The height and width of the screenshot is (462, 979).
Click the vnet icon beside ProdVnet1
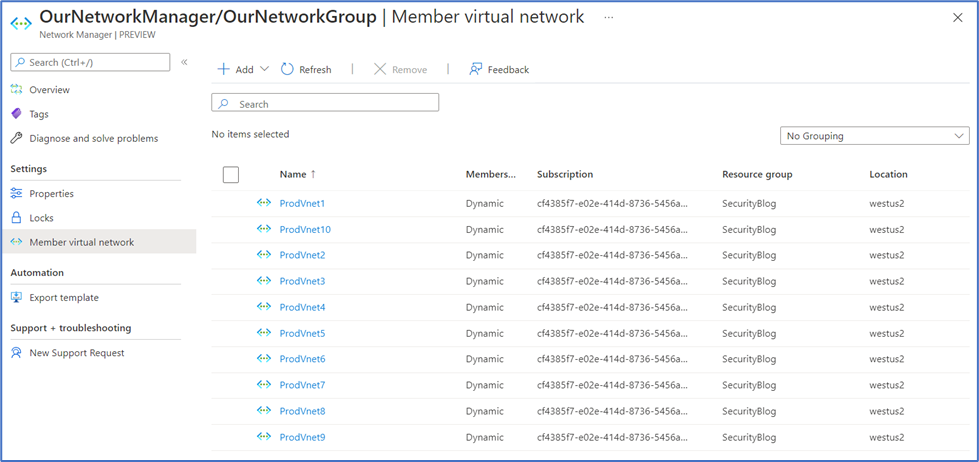coord(263,202)
